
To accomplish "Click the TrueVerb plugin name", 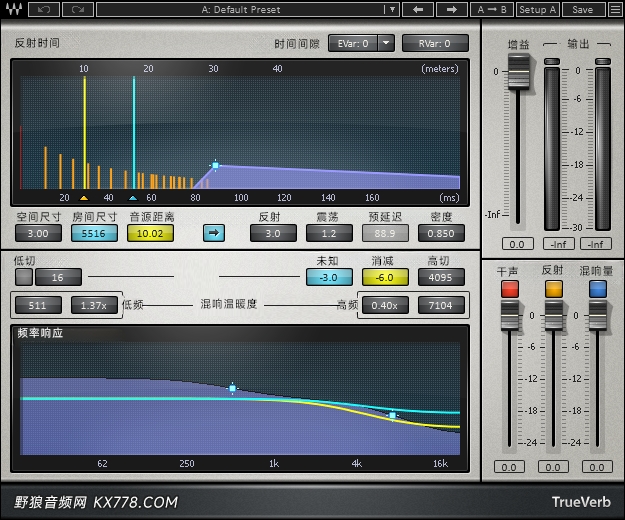I will 581,502.
